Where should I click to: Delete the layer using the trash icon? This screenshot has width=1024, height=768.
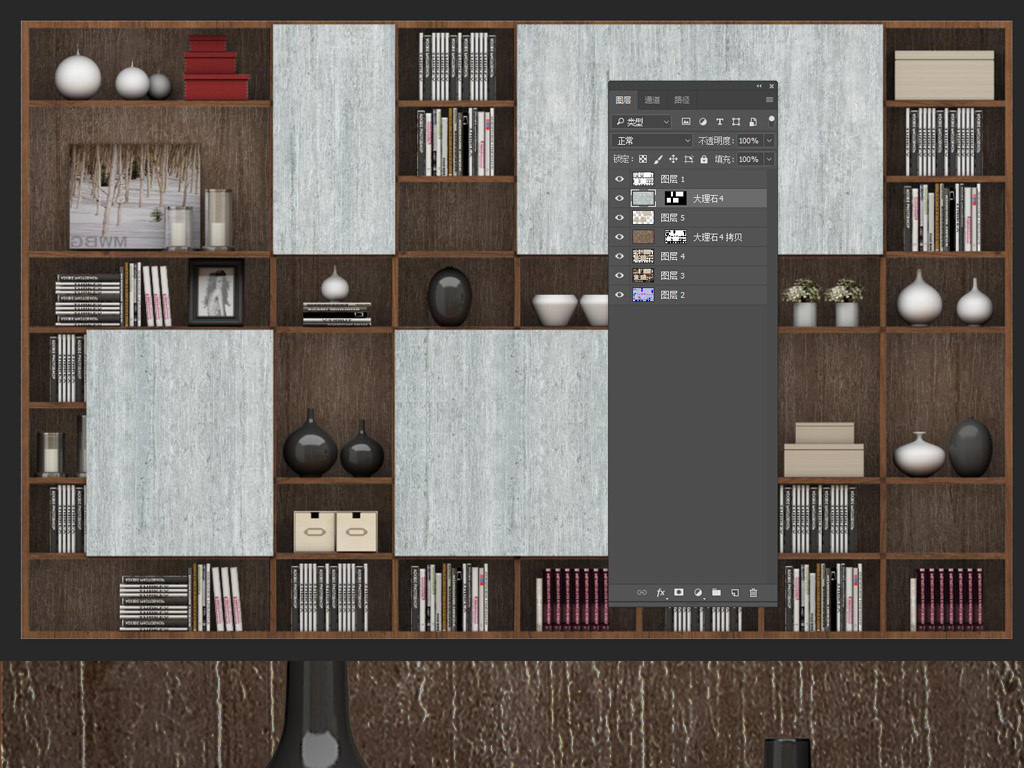coord(753,593)
